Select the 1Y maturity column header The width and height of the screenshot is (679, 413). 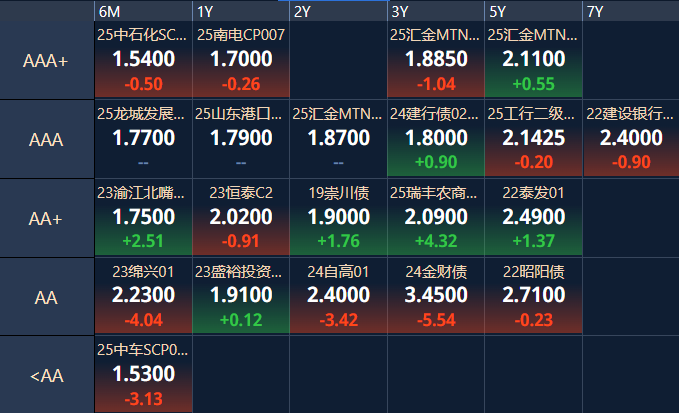coord(240,11)
